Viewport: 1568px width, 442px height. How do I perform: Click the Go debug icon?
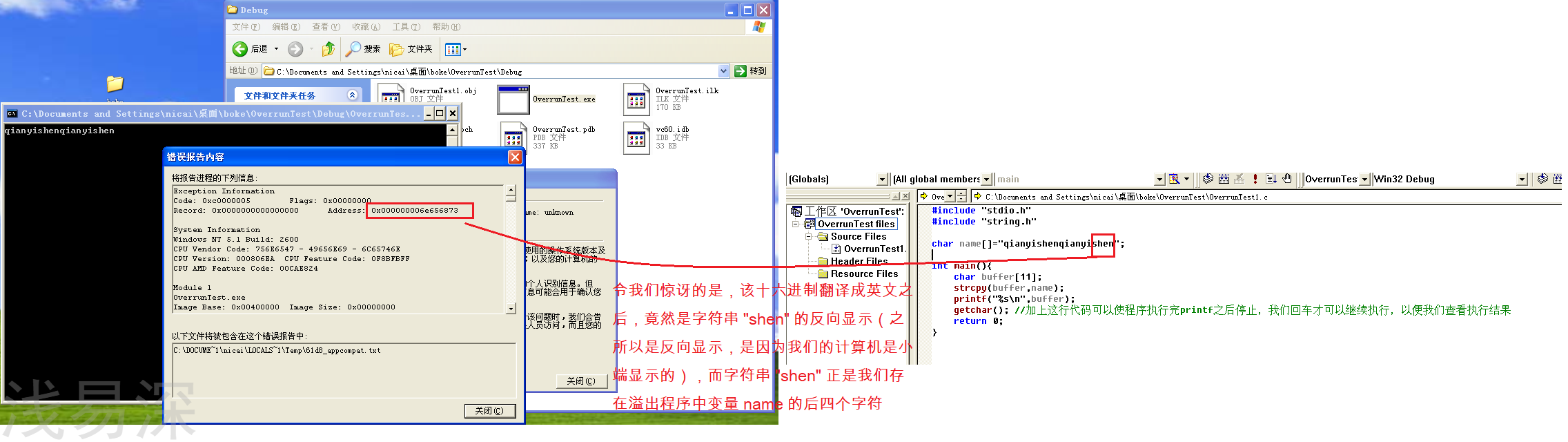click(1271, 179)
